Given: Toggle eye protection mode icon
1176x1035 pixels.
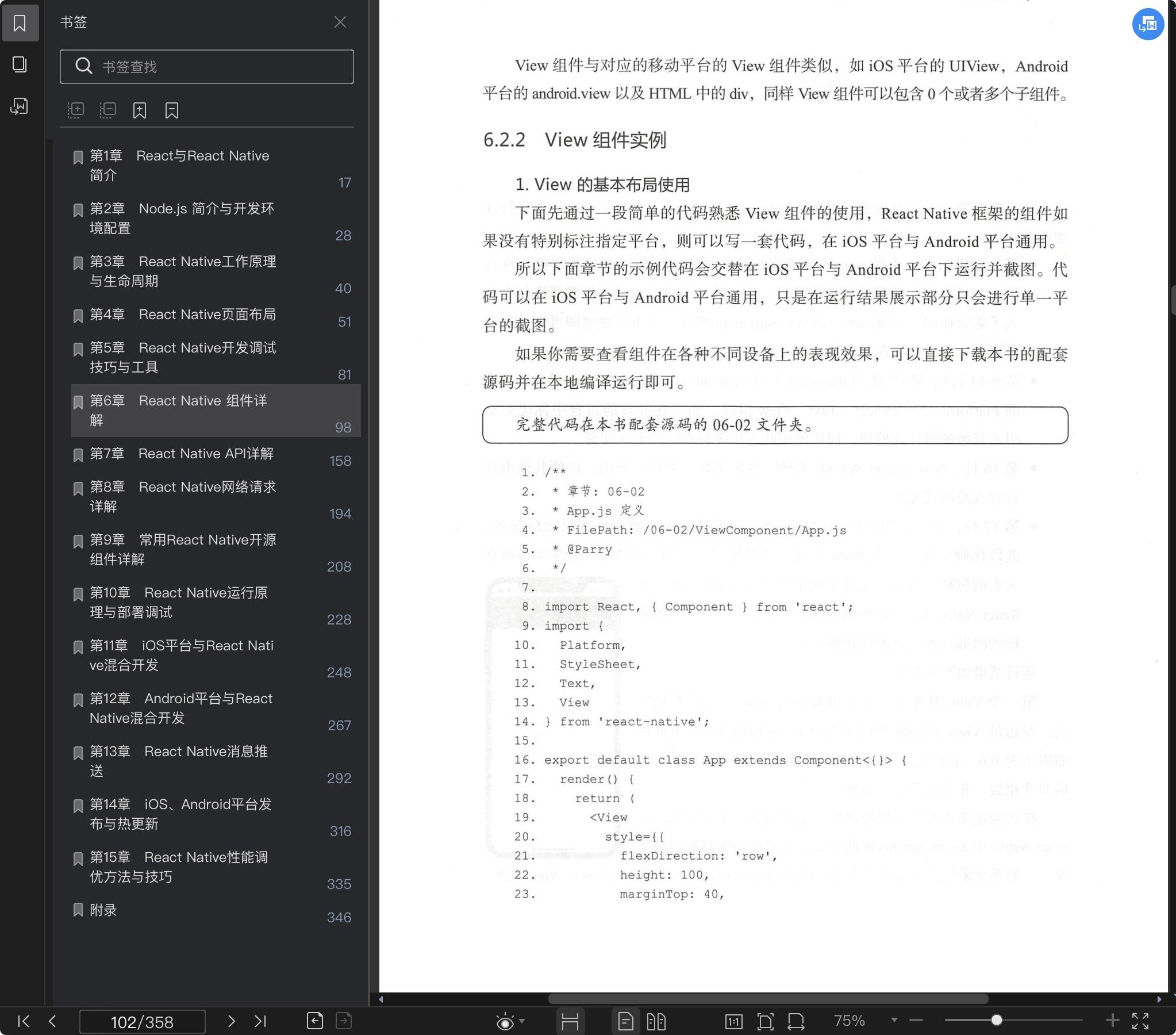Looking at the screenshot, I should pyautogui.click(x=505, y=1022).
